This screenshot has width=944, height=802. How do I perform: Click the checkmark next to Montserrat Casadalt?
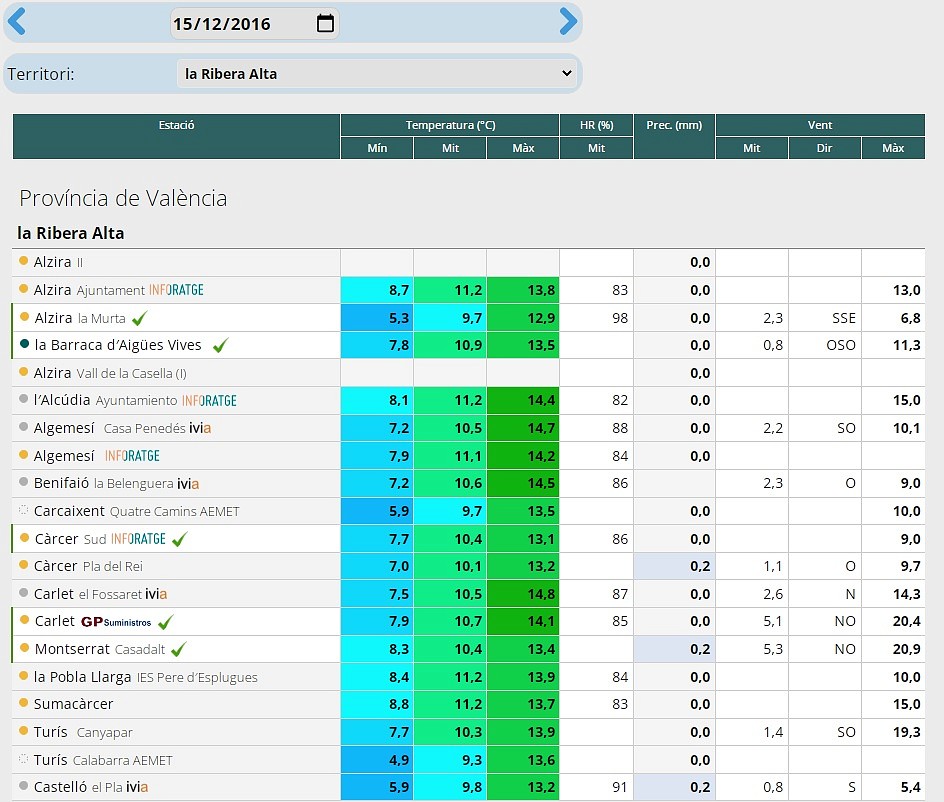click(178, 649)
